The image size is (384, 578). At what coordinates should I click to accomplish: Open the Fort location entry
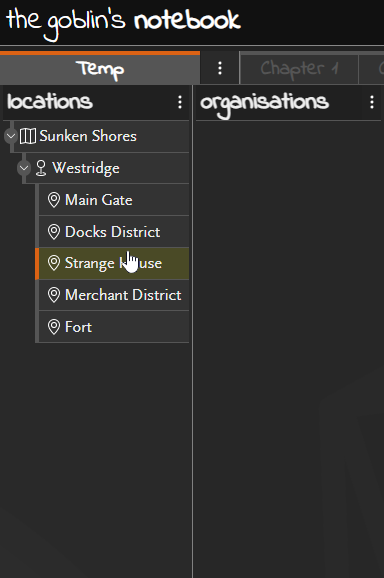(114, 327)
